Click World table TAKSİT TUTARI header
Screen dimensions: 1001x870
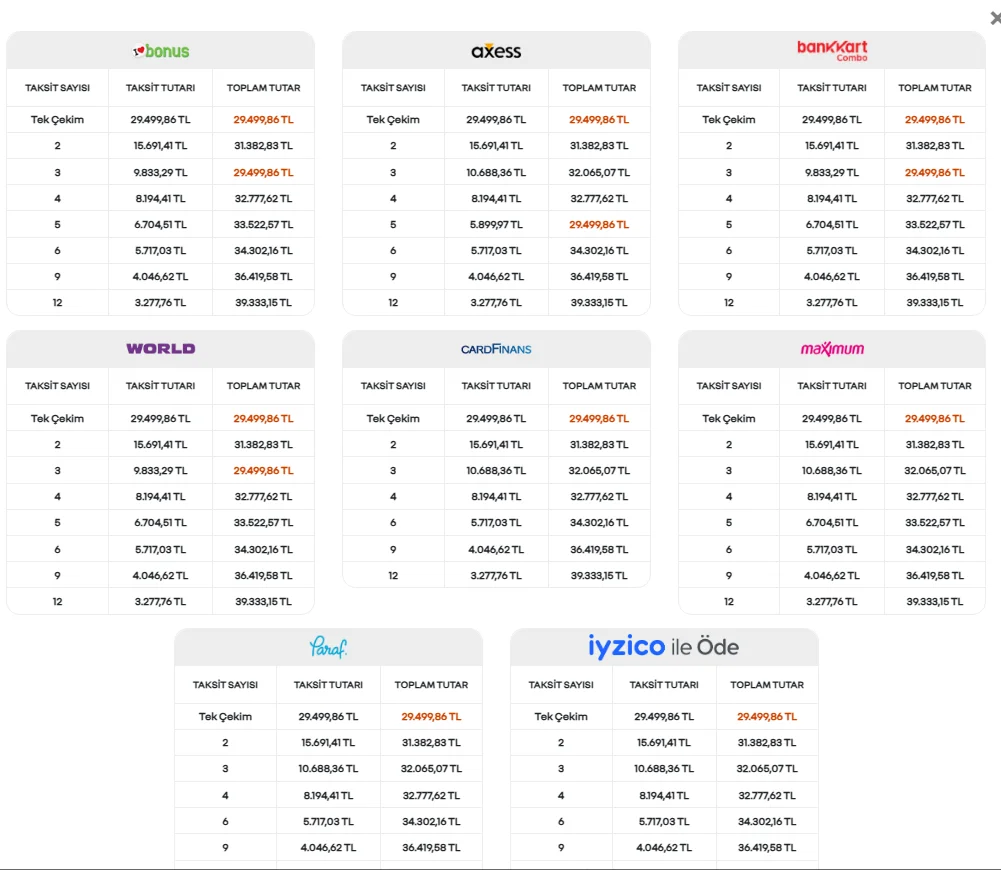(x=160, y=386)
